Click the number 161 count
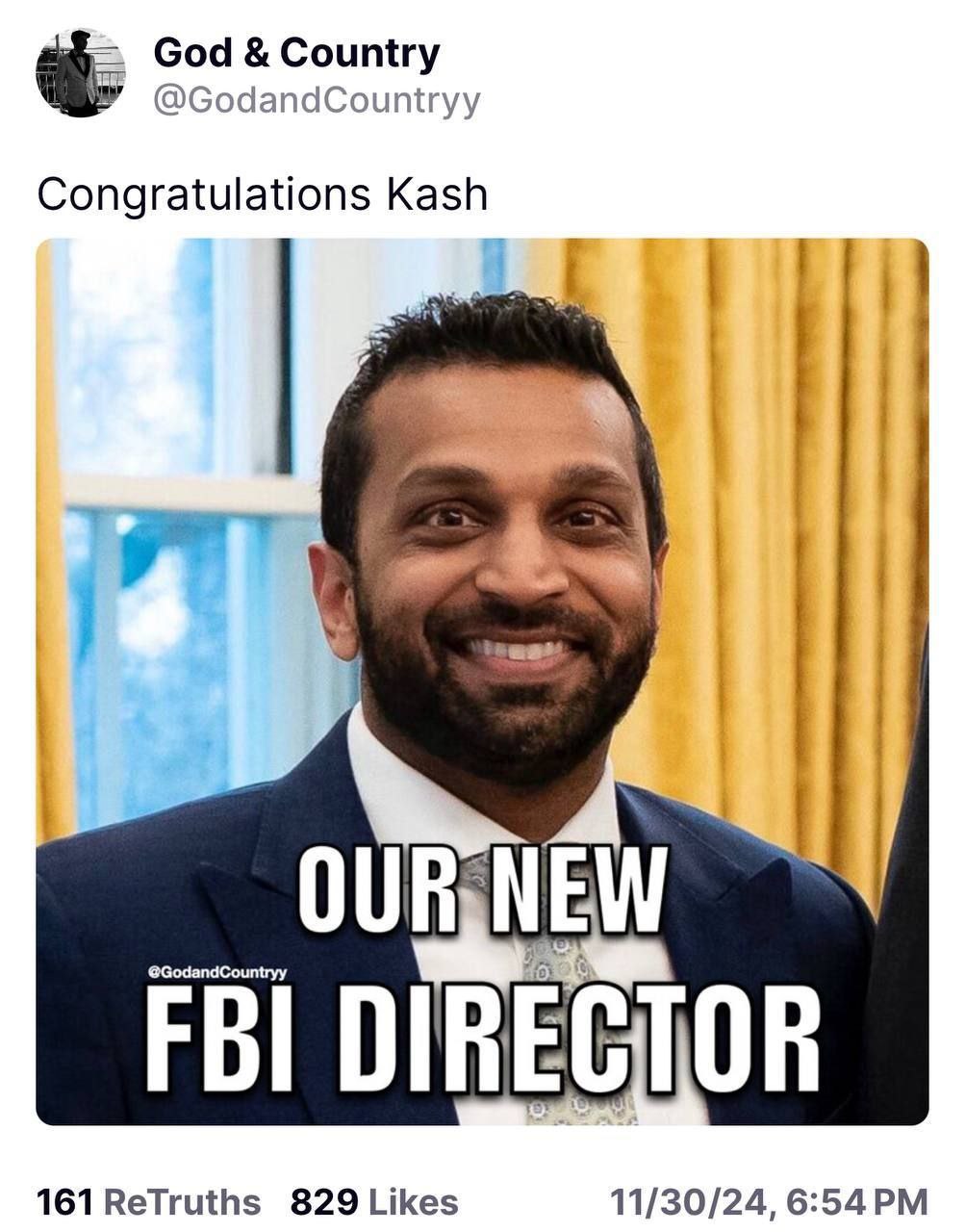 coord(63,1201)
